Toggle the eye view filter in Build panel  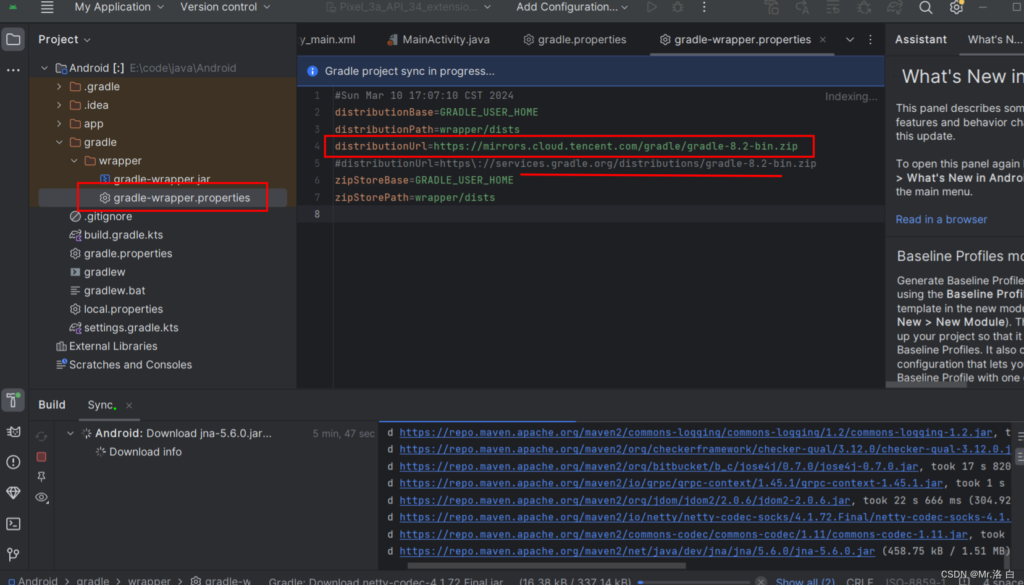(41, 497)
